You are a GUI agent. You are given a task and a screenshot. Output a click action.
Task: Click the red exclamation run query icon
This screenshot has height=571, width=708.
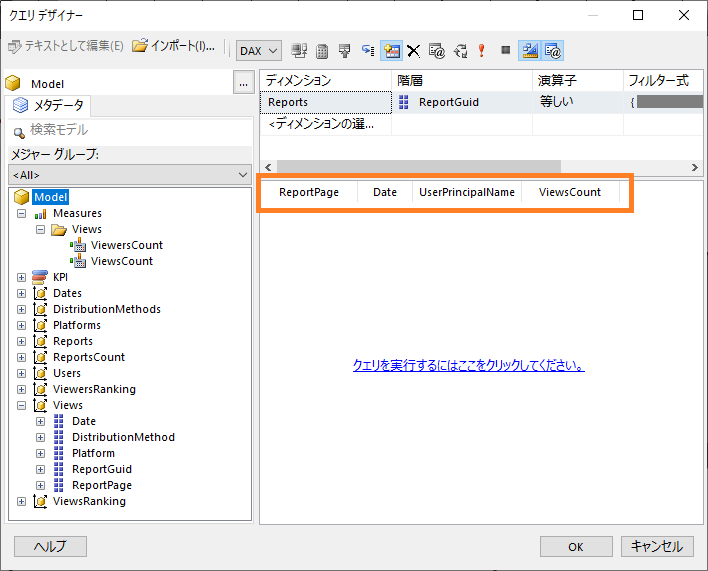(x=482, y=51)
